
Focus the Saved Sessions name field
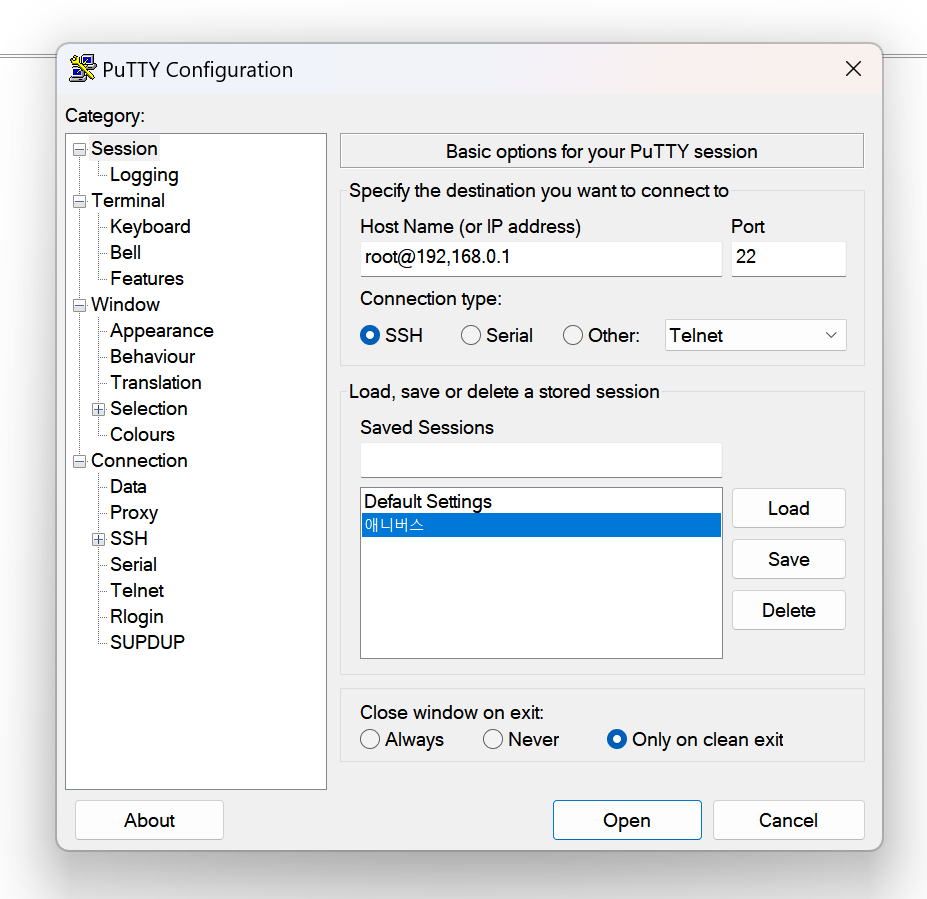click(541, 460)
